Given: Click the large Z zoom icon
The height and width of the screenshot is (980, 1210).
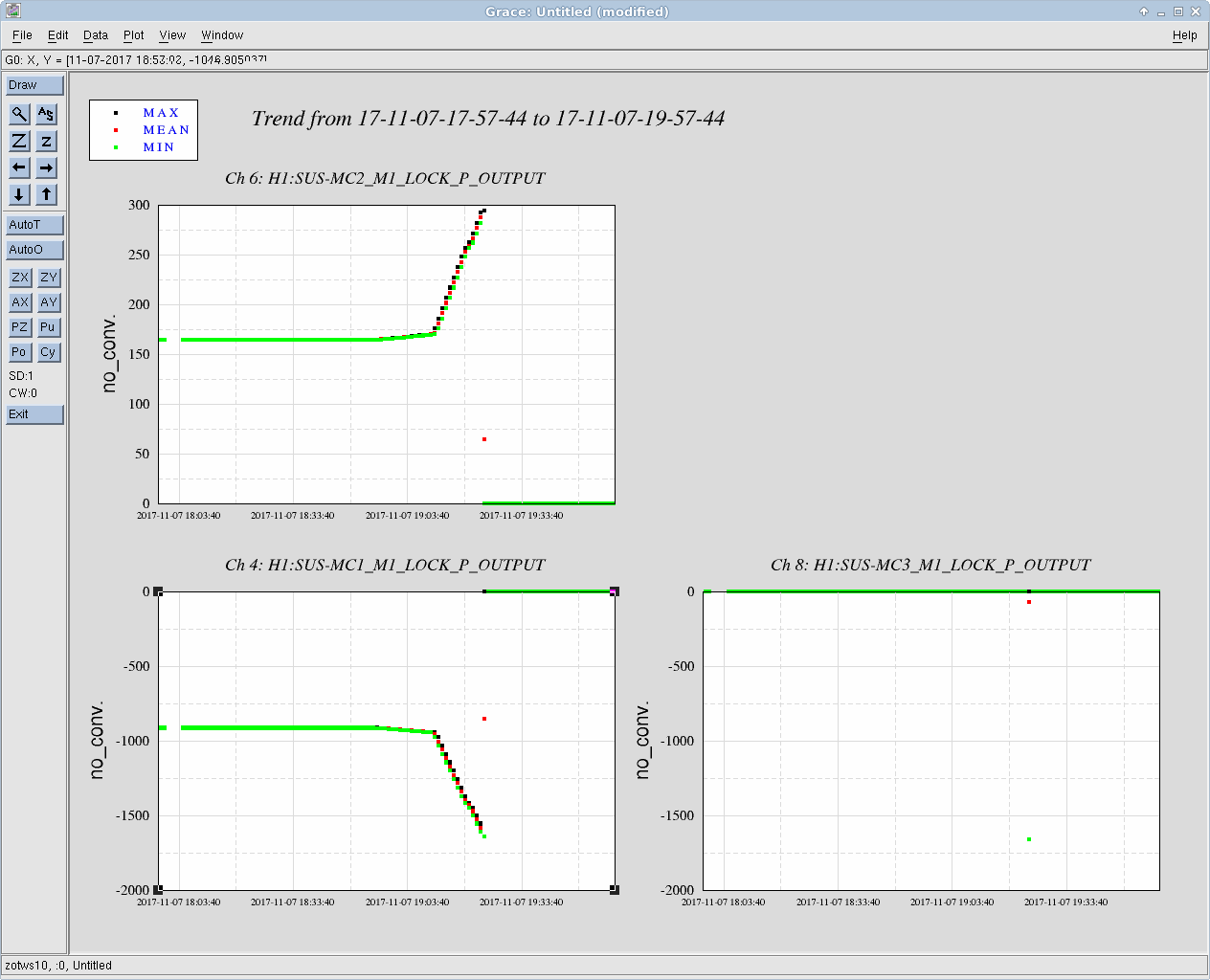Looking at the screenshot, I should [x=19, y=141].
